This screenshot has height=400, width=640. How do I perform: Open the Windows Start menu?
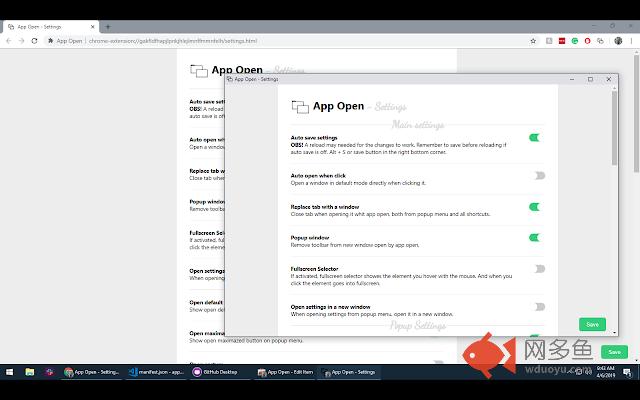coord(9,372)
